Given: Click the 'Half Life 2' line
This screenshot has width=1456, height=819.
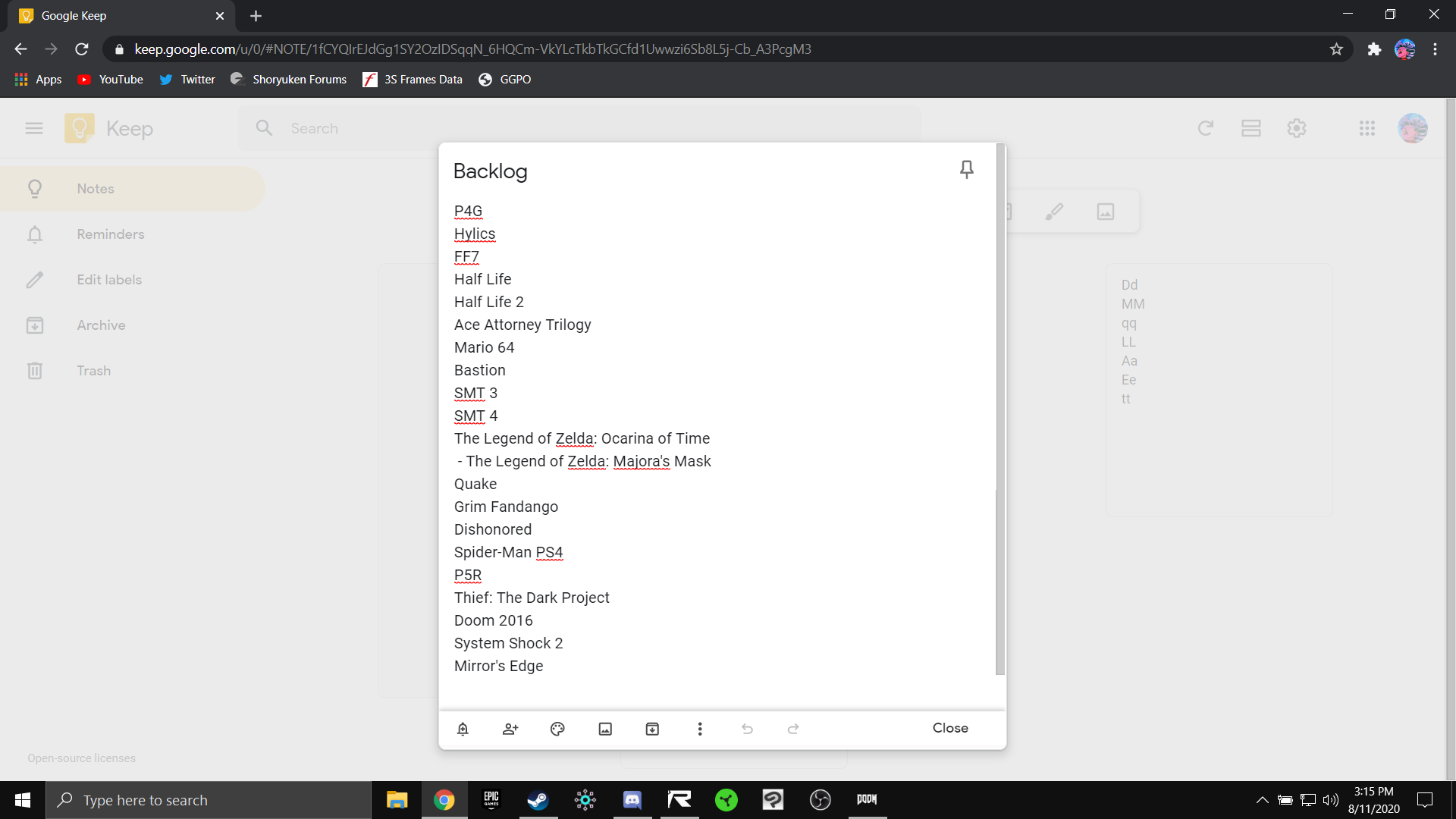Looking at the screenshot, I should (x=489, y=302).
